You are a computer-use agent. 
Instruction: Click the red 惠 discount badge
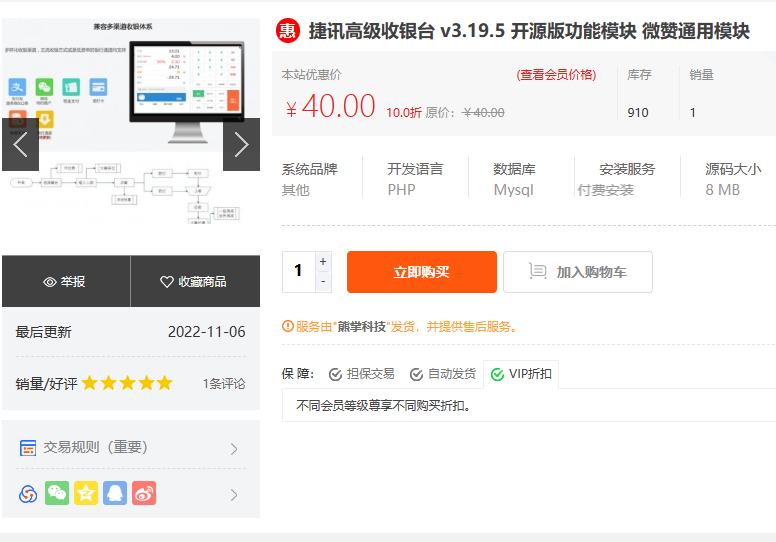point(288,31)
